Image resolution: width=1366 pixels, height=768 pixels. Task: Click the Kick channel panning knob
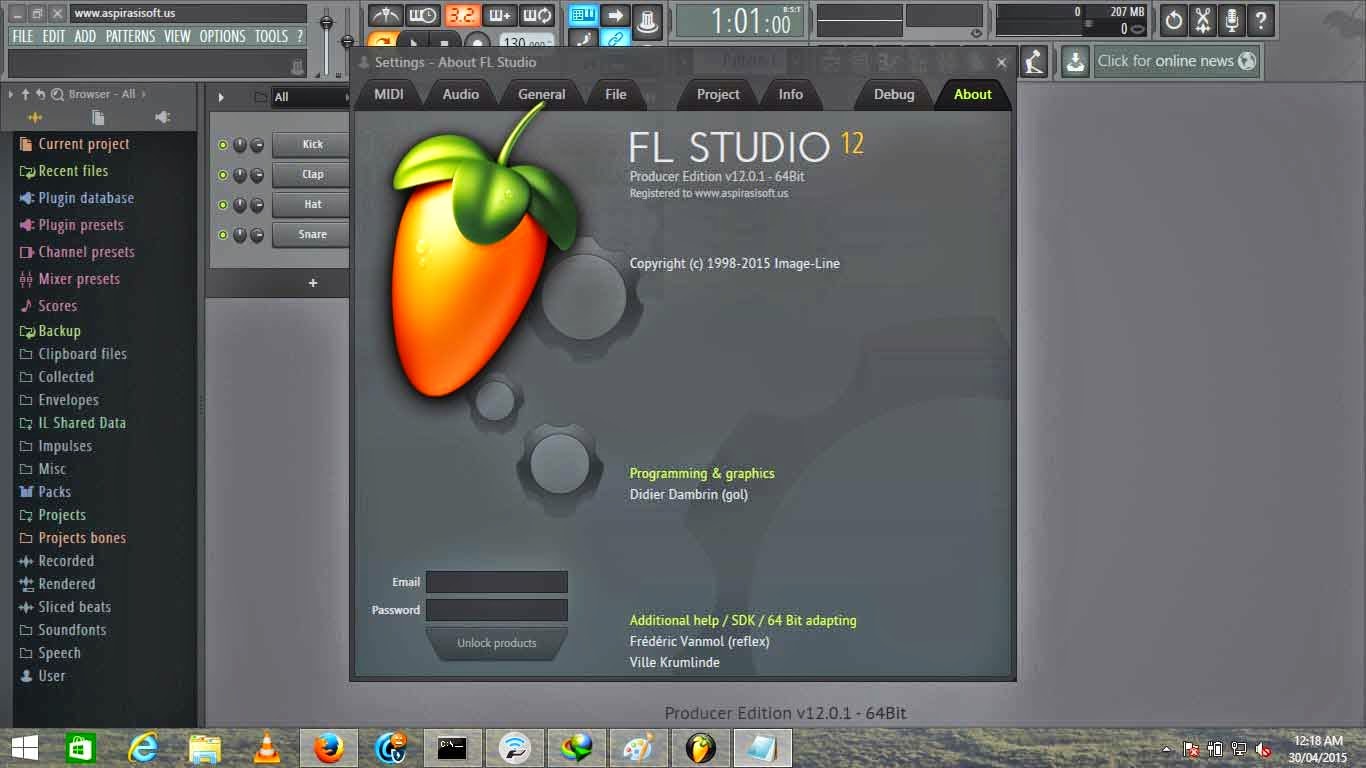[x=240, y=145]
